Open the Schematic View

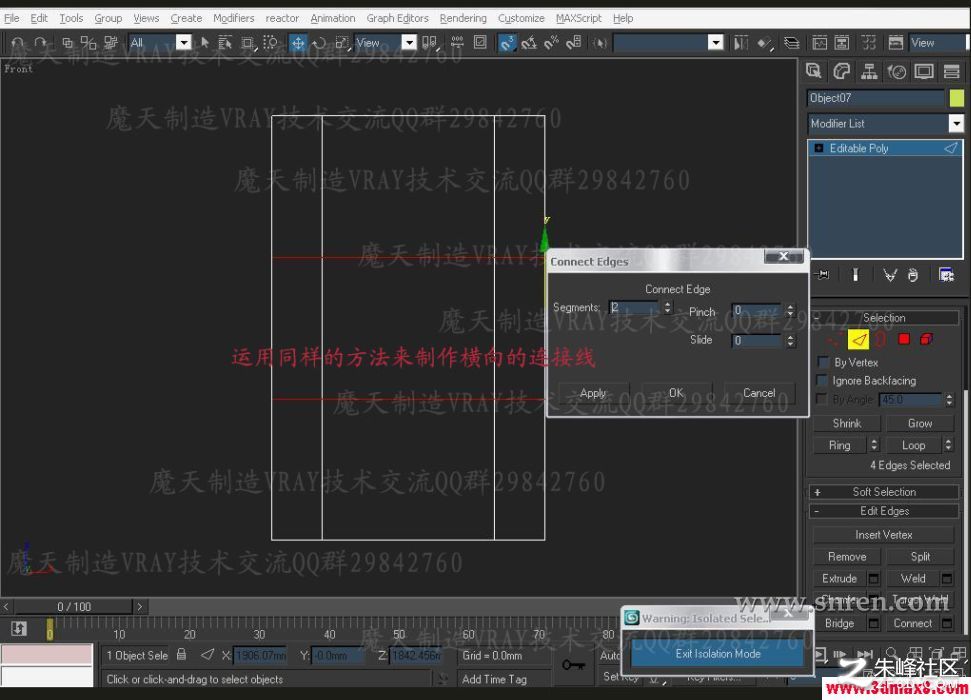(842, 43)
